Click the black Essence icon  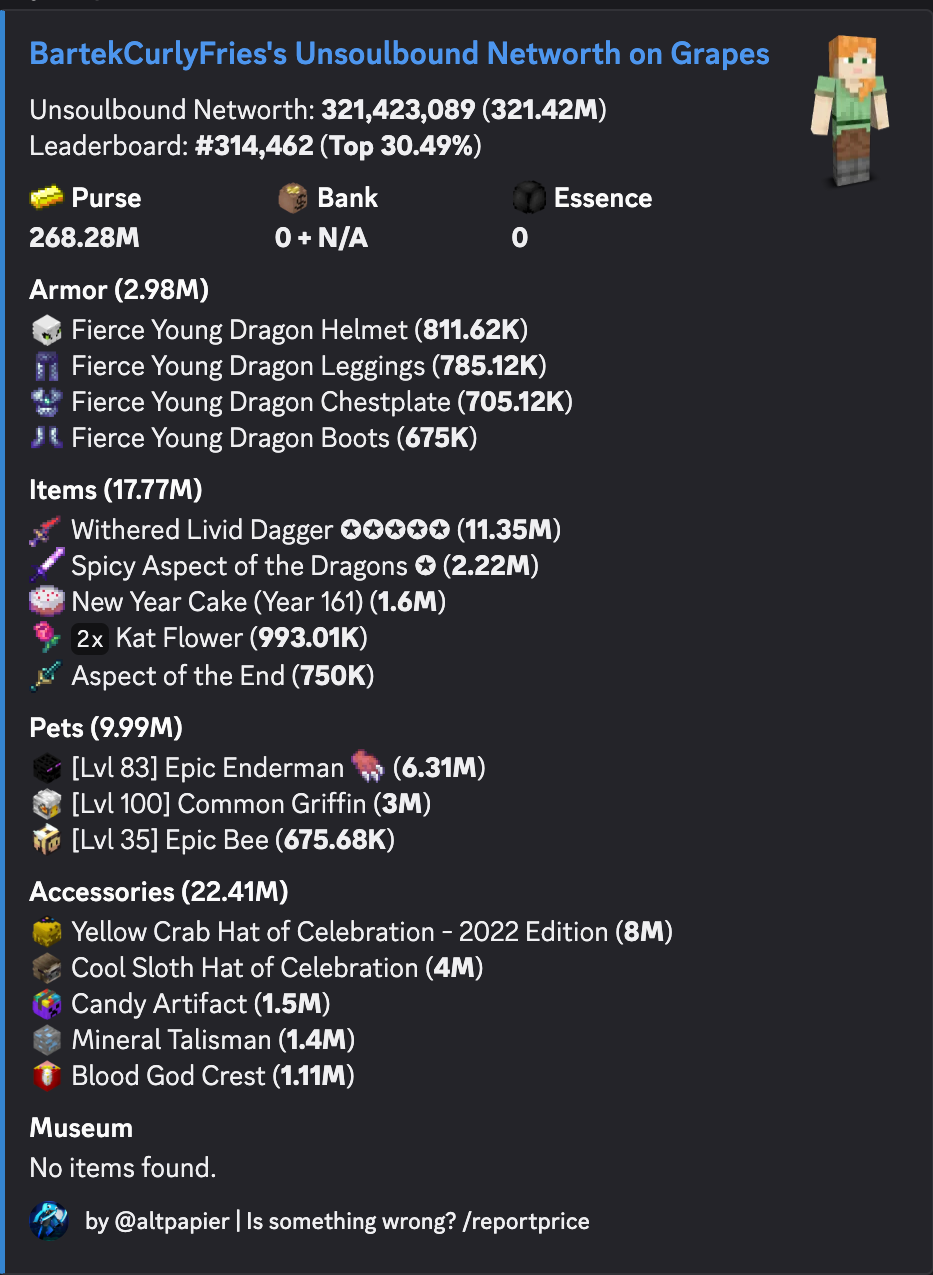pyautogui.click(x=529, y=198)
